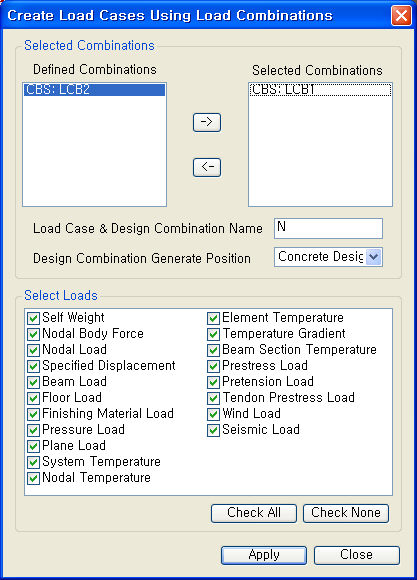Image resolution: width=417 pixels, height=580 pixels.
Task: Uncheck the Wind Load checkbox
Action: 213,414
